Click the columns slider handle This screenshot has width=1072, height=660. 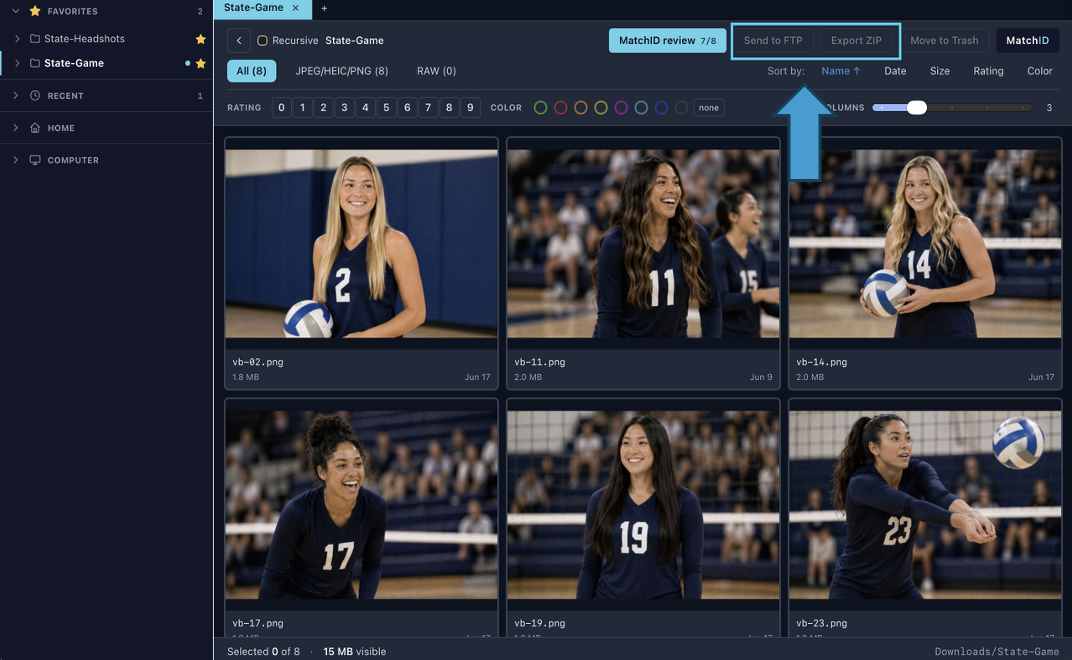coord(917,107)
